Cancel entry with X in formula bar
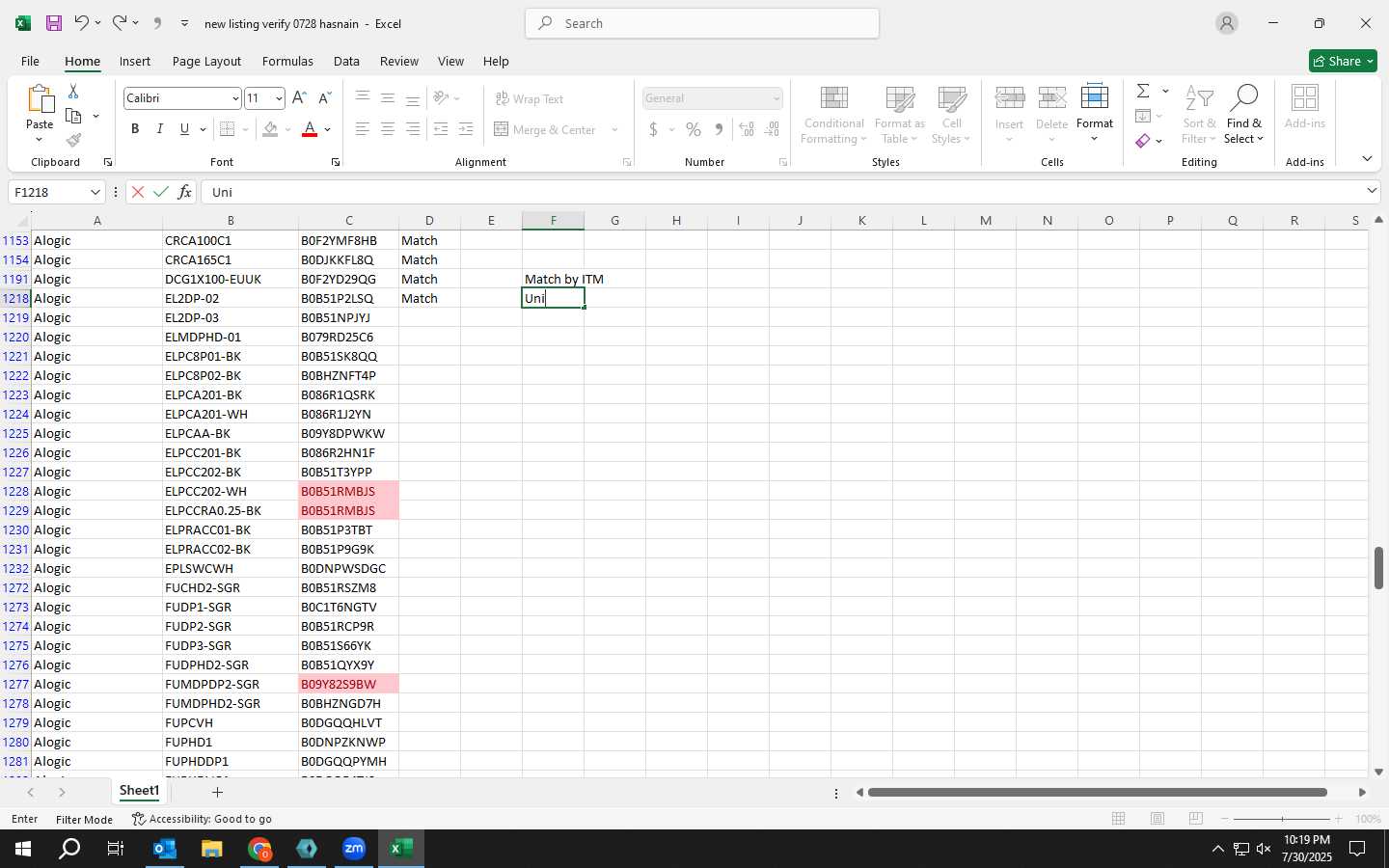 138,192
